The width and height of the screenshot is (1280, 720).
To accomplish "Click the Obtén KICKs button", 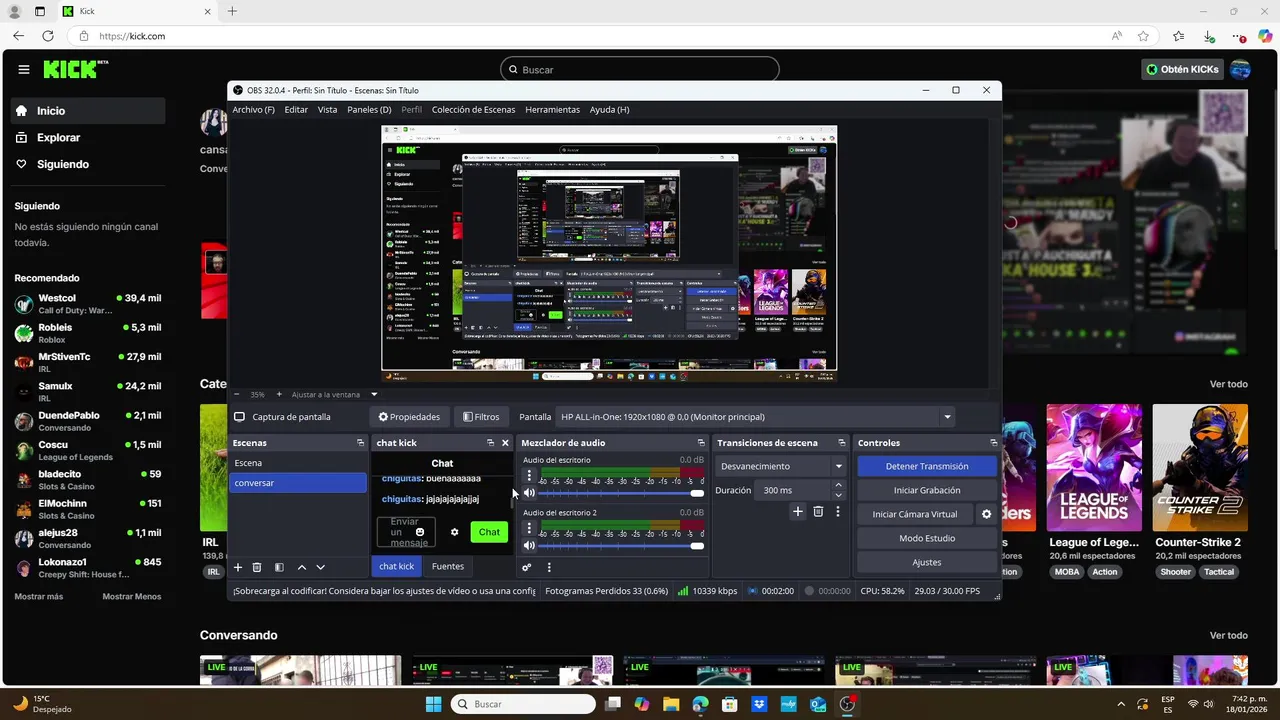I will [x=1183, y=69].
